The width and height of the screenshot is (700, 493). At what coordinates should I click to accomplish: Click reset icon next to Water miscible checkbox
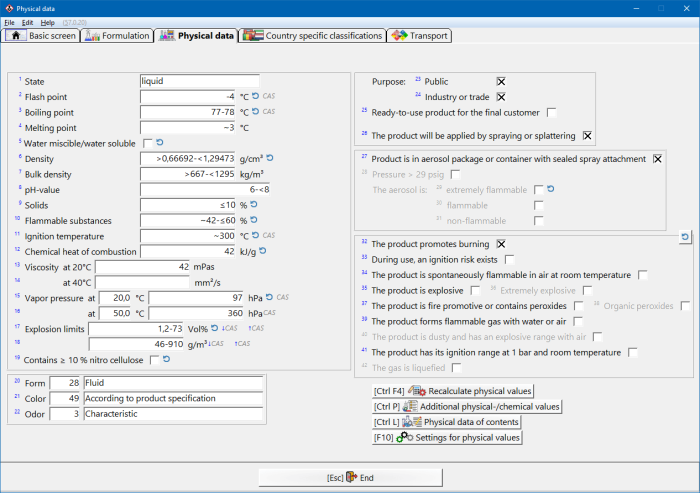(161, 143)
